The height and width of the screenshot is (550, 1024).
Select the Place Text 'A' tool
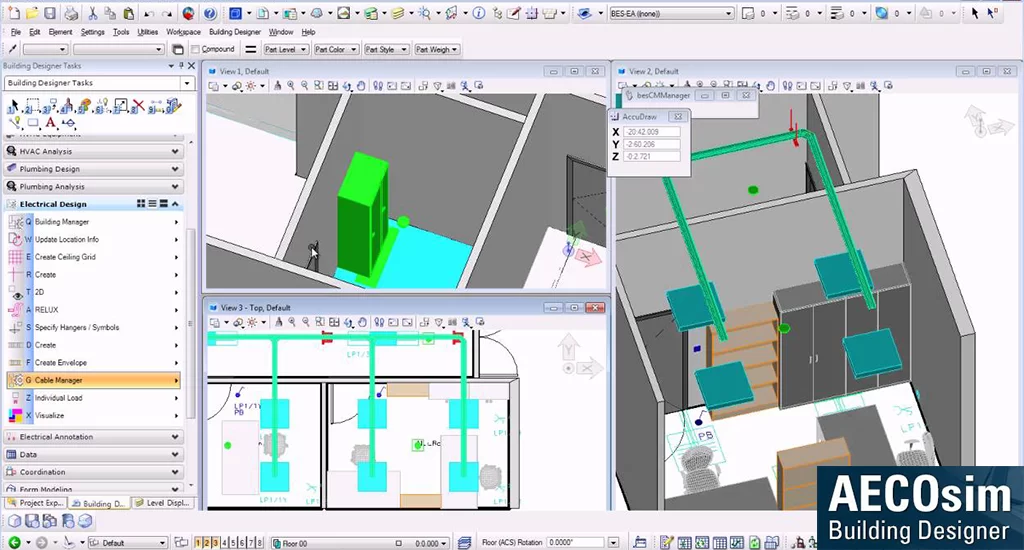(x=50, y=123)
